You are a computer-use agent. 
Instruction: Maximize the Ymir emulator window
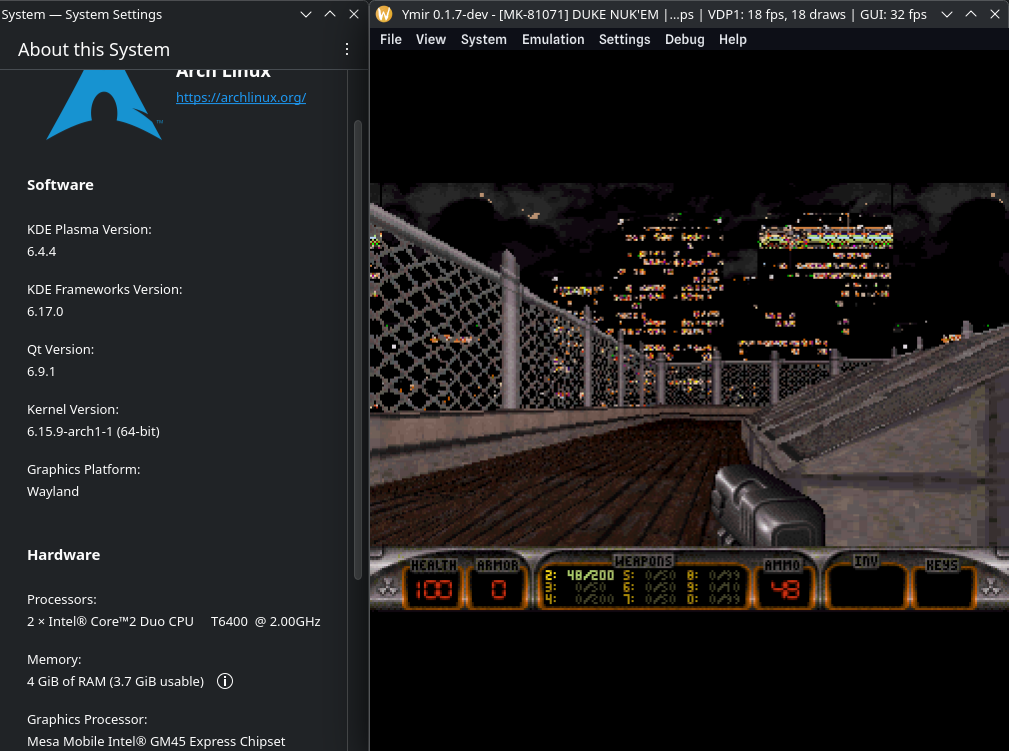point(971,14)
